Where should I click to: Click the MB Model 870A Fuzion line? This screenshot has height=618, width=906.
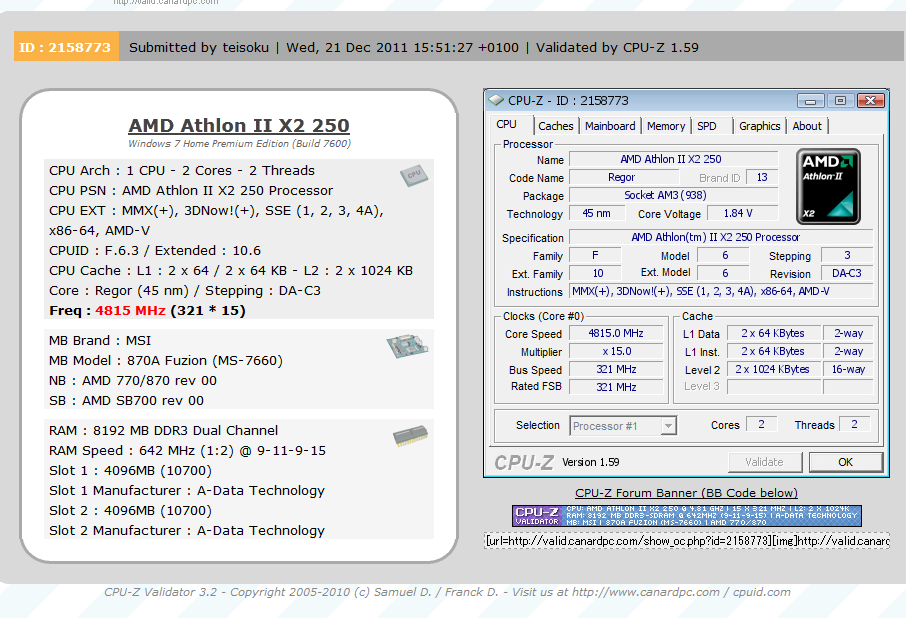pyautogui.click(x=166, y=361)
